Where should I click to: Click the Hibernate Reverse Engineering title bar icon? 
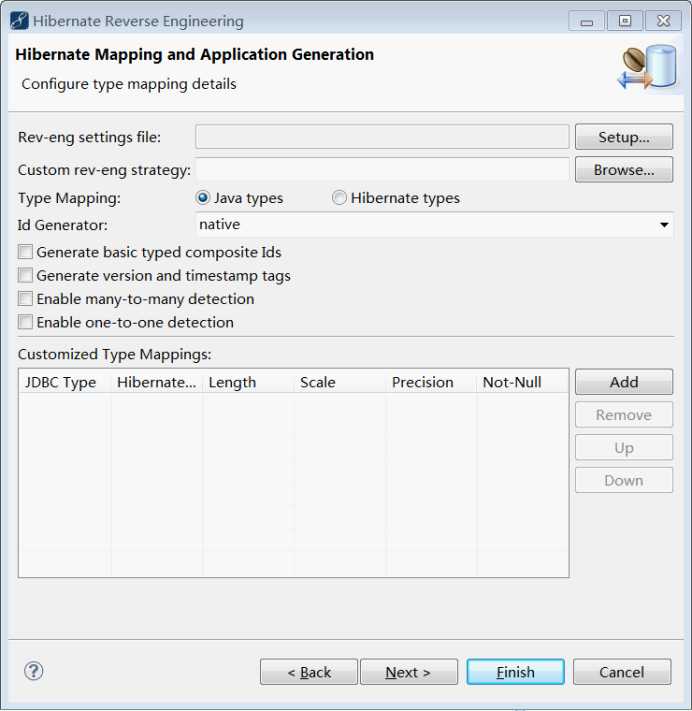(19, 21)
